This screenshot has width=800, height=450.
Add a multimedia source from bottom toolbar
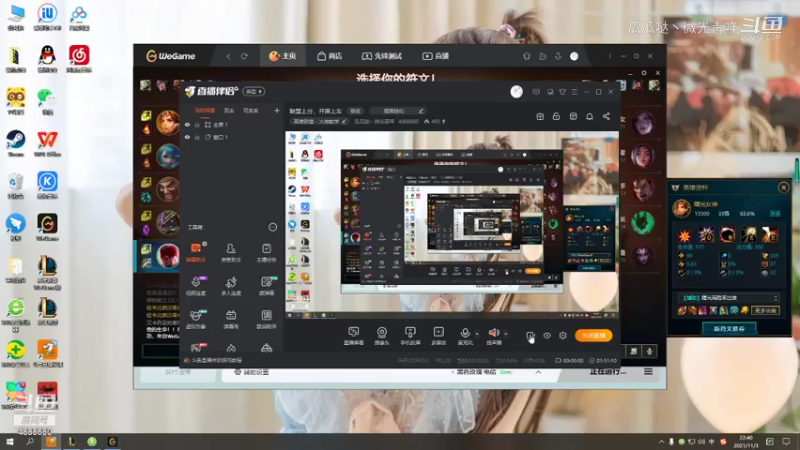[438, 336]
